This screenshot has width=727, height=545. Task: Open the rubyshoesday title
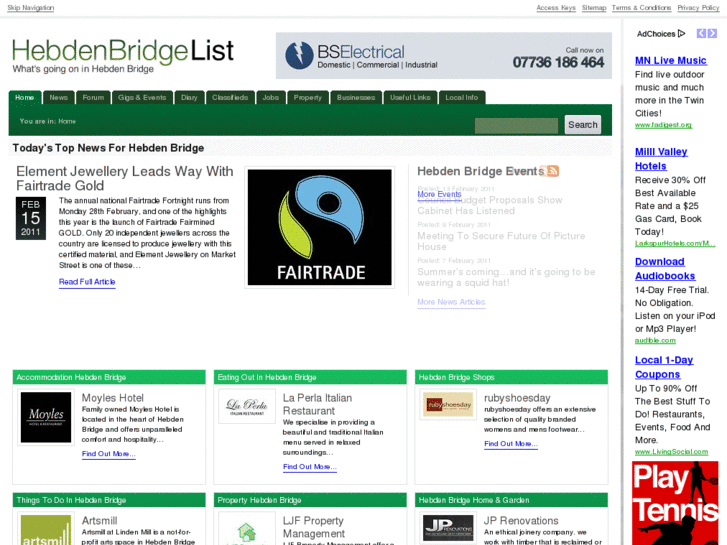point(517,398)
